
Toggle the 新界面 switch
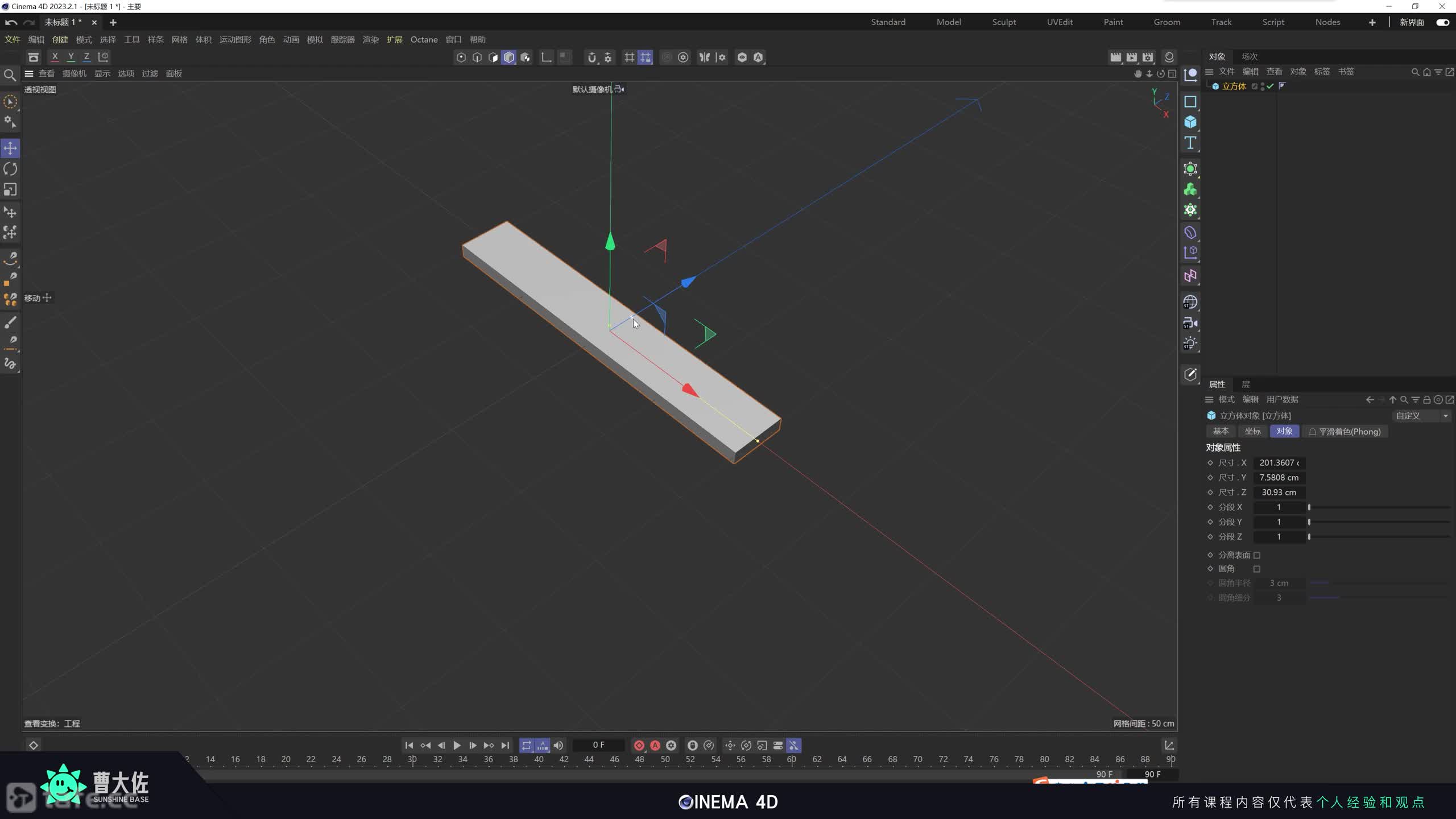(x=1442, y=22)
